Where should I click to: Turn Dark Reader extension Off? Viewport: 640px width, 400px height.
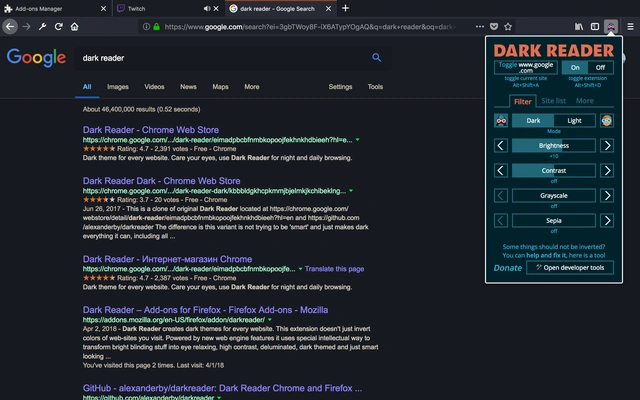tap(600, 67)
